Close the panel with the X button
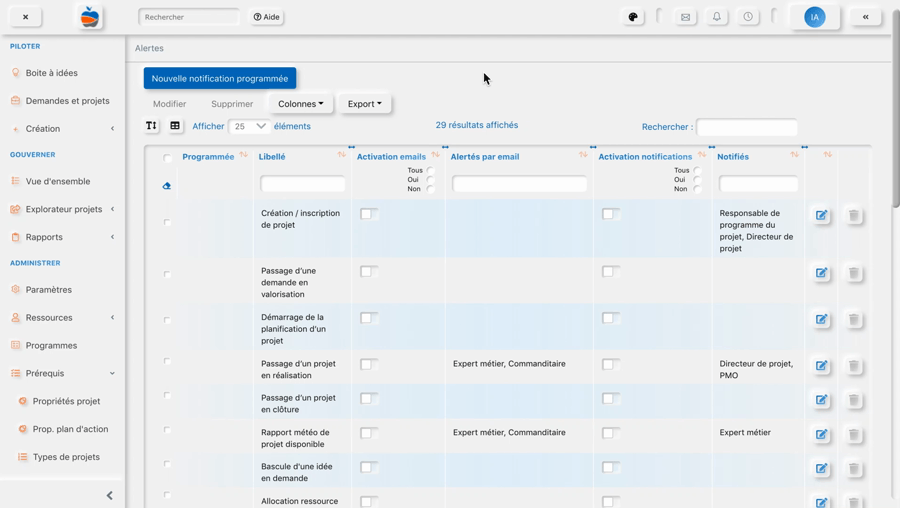 click(25, 17)
